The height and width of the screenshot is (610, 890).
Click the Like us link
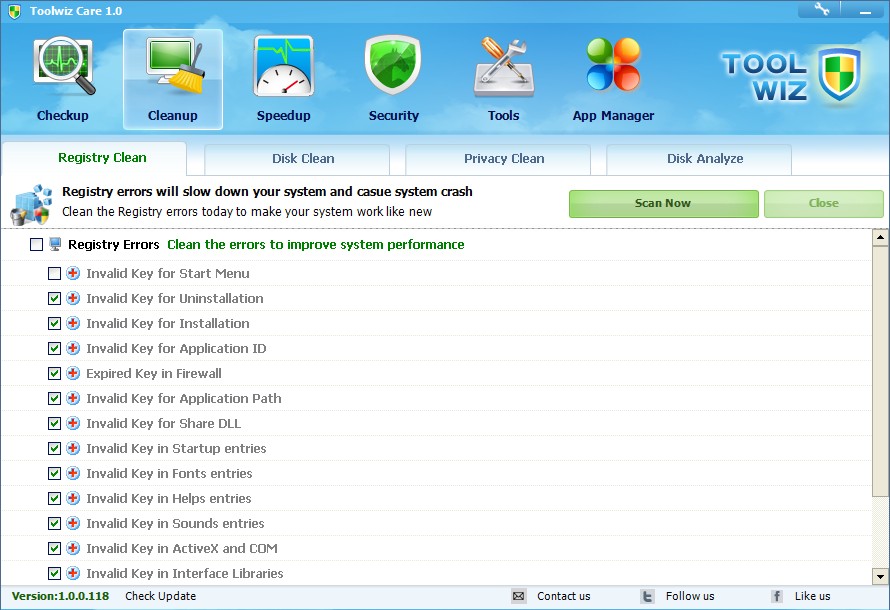pos(812,596)
